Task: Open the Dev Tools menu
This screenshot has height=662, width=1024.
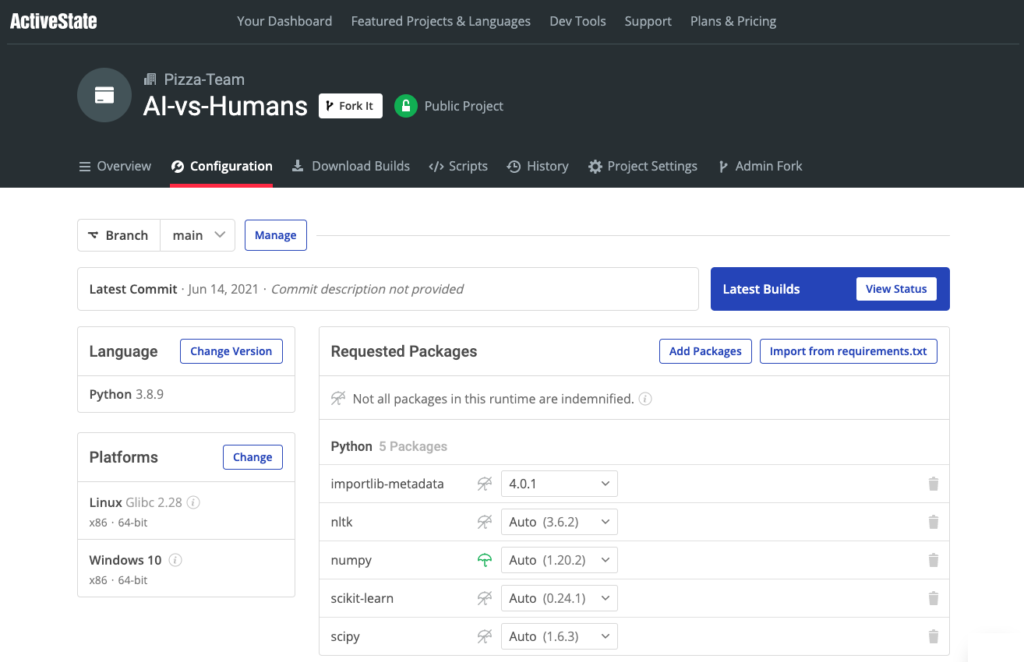Action: 578,22
